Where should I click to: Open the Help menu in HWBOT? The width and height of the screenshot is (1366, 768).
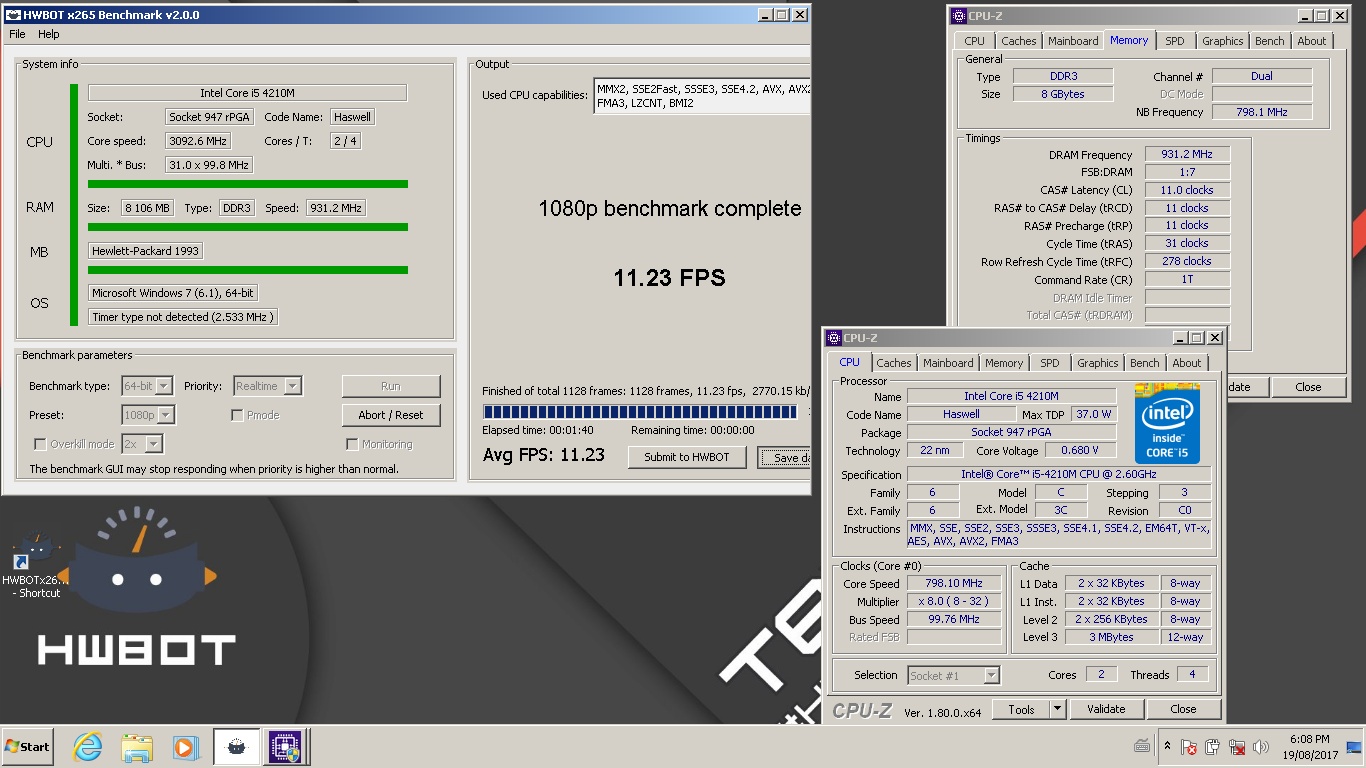coord(49,34)
